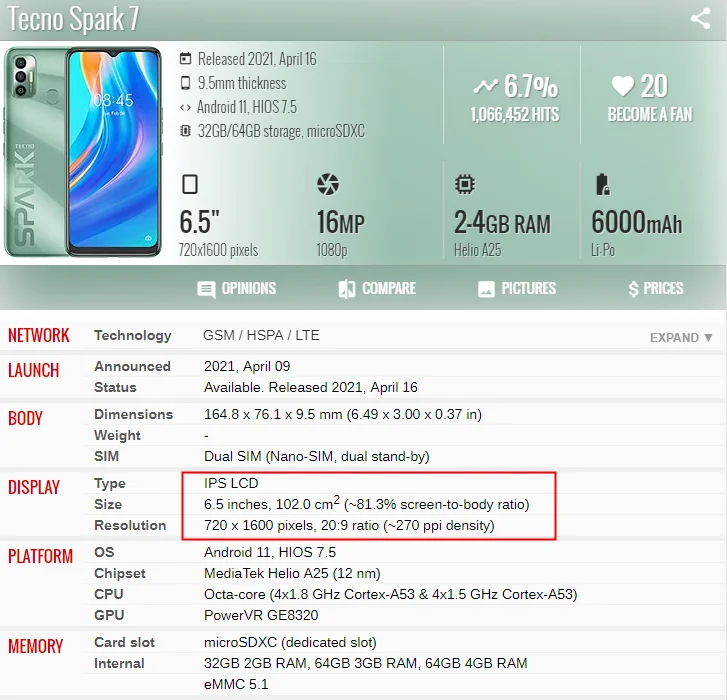Click the Tecno Spark 7 page title
This screenshot has height=700, width=727.
click(73, 19)
